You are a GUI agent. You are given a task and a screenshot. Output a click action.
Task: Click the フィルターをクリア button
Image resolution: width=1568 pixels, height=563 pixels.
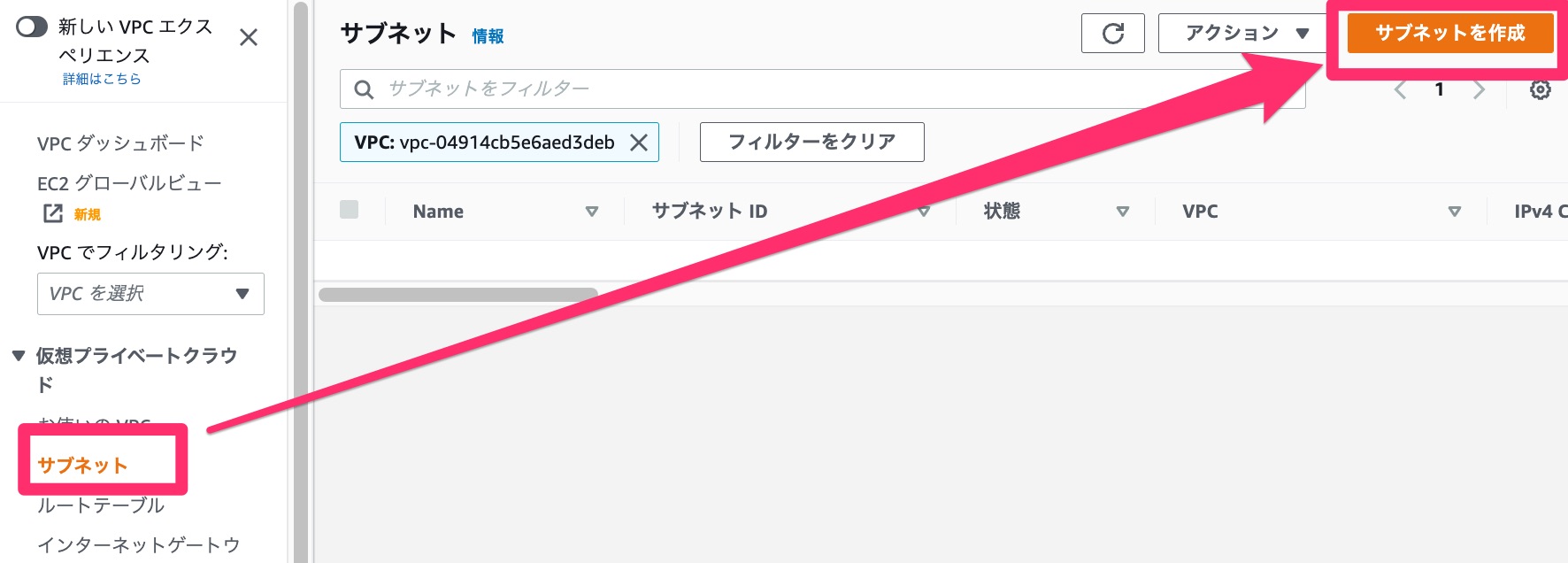[x=811, y=142]
